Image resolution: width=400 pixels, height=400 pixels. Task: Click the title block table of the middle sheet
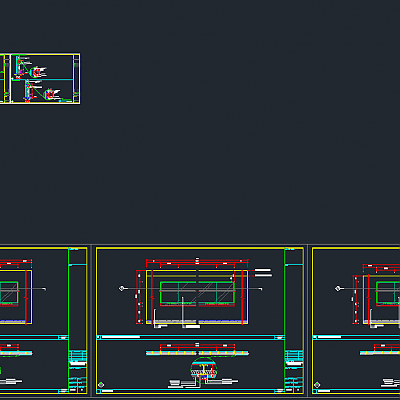pos(294,372)
